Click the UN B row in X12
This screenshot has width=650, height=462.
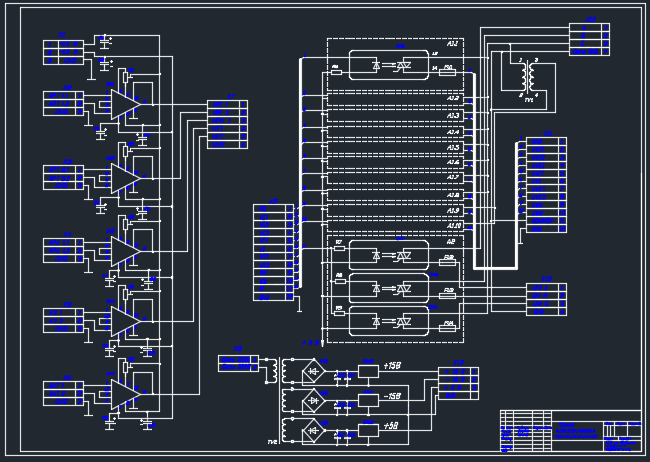point(546,296)
